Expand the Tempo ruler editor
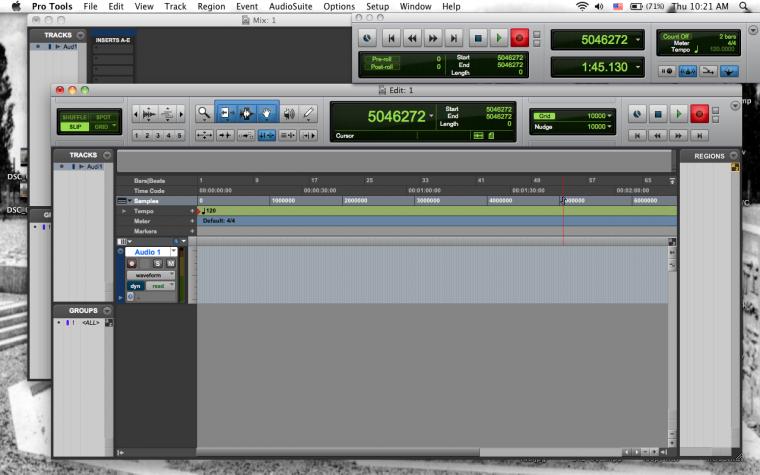Viewport: 760px width, 475px height. [124, 211]
